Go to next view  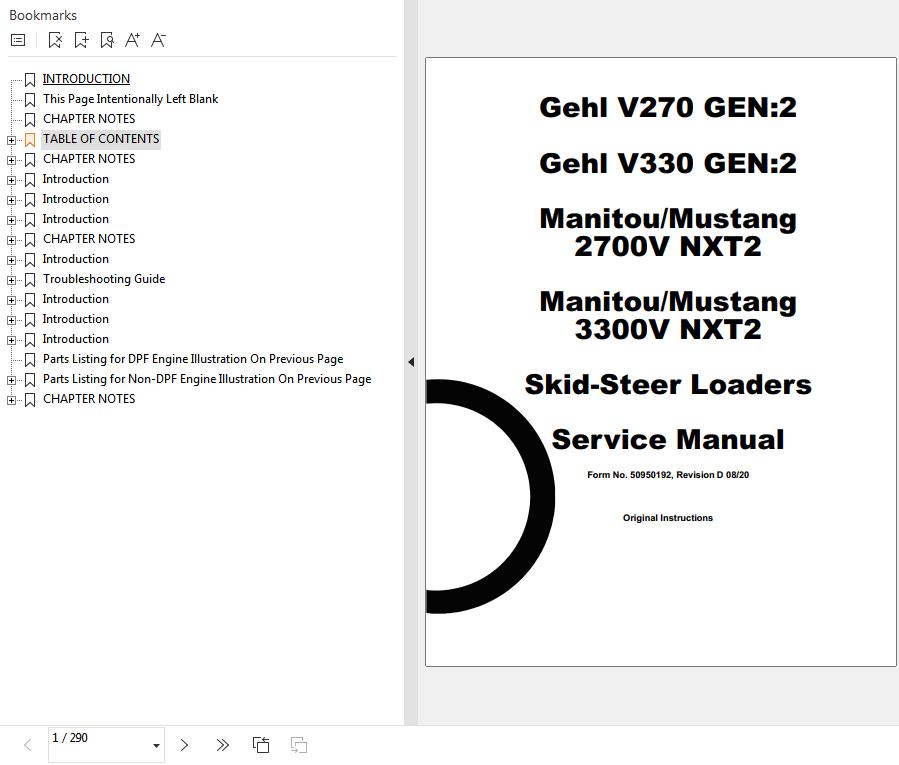299,745
